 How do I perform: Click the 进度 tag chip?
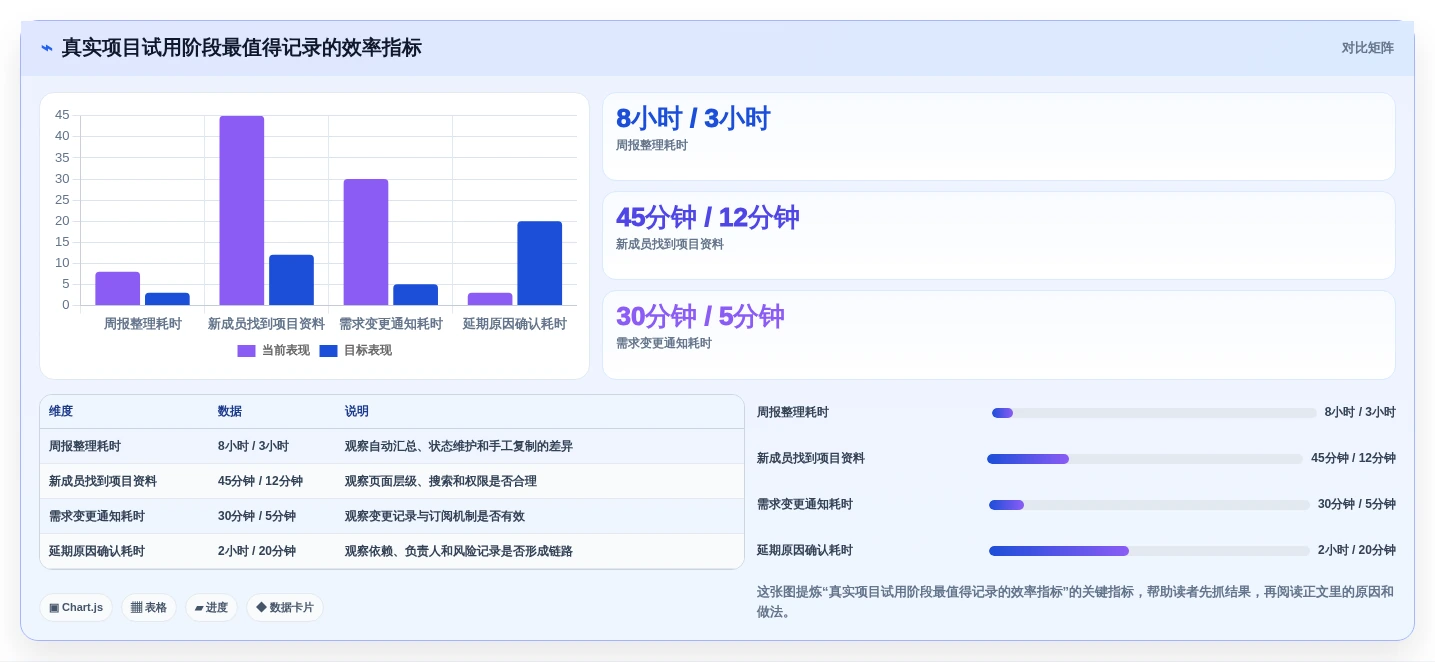pyautogui.click(x=211, y=607)
